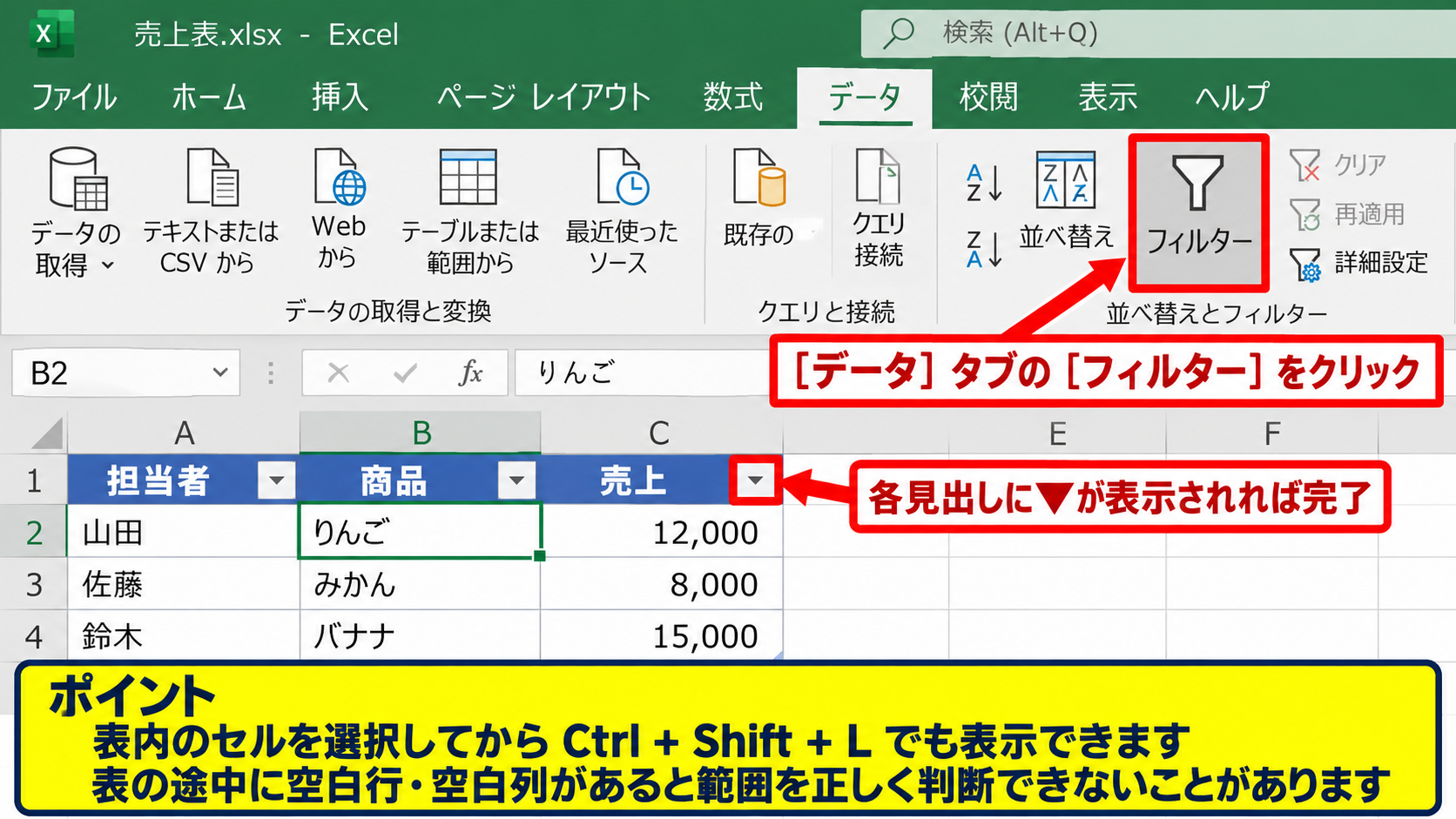This screenshot has width=1456, height=819.
Task: Click クリア to clear the filter
Action: [1338, 164]
